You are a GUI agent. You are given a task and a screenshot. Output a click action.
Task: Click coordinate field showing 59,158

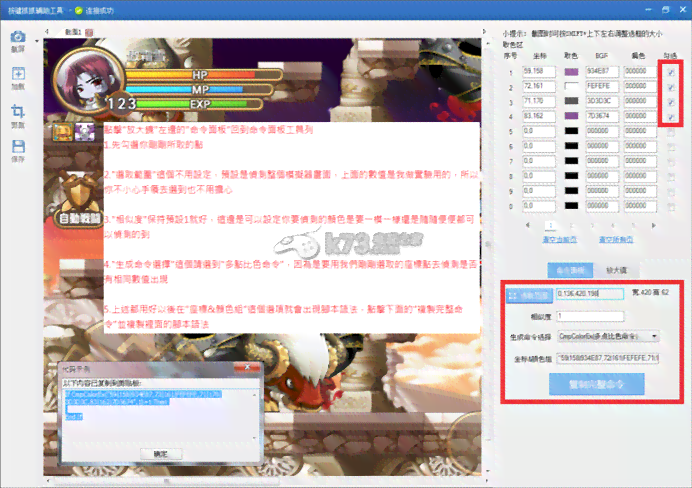[x=538, y=71]
